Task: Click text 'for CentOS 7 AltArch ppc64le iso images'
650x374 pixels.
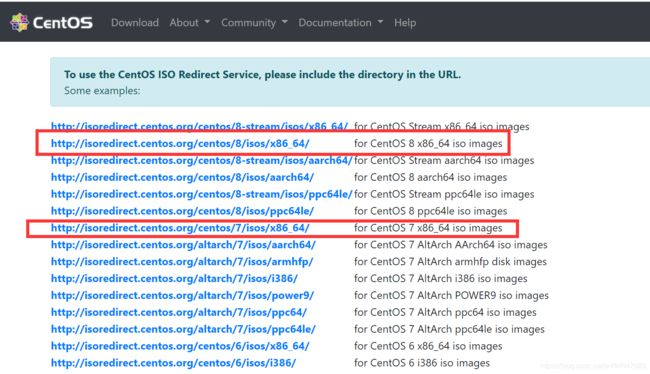Action: click(x=449, y=329)
